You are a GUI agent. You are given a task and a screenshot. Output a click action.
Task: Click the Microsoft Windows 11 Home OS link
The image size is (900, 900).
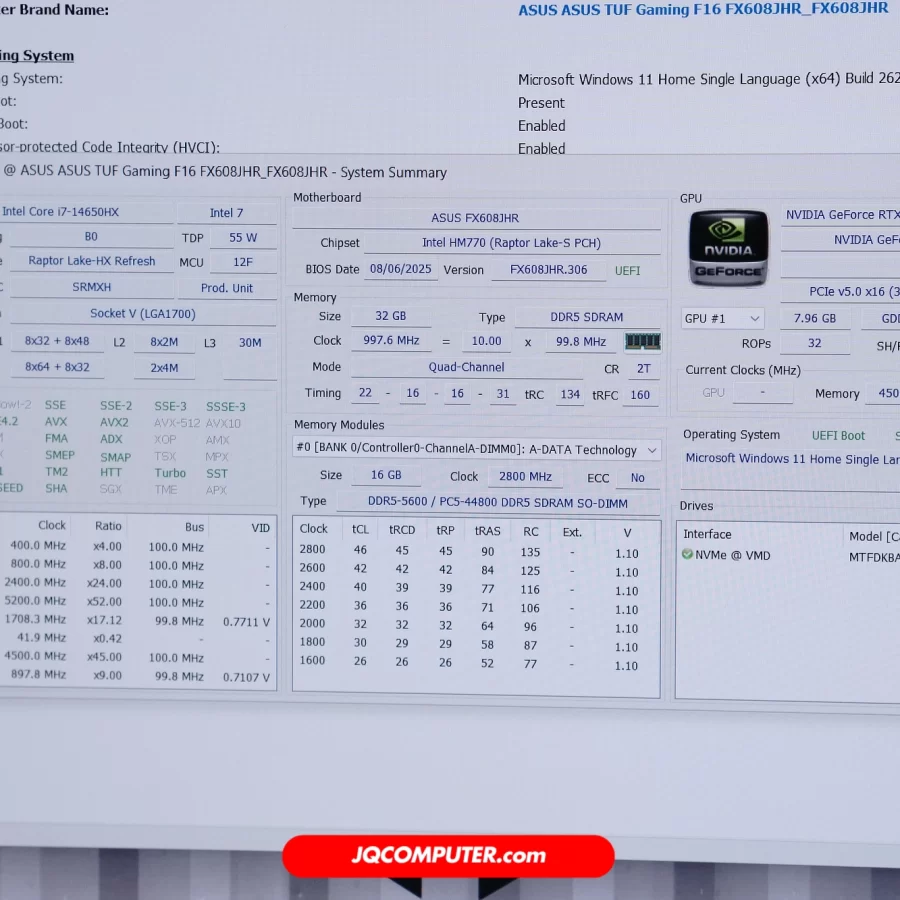click(x=790, y=459)
